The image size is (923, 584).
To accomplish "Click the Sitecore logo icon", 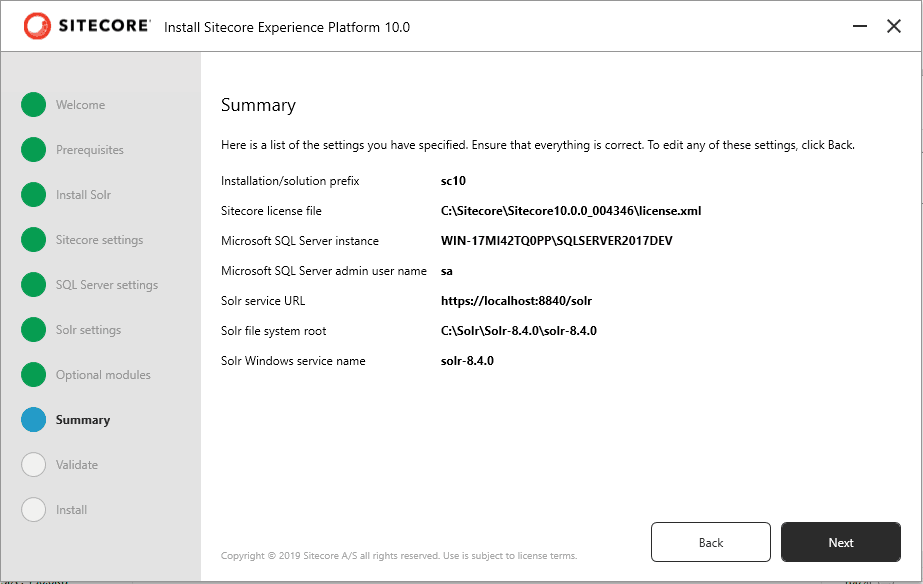I will pyautogui.click(x=37, y=26).
